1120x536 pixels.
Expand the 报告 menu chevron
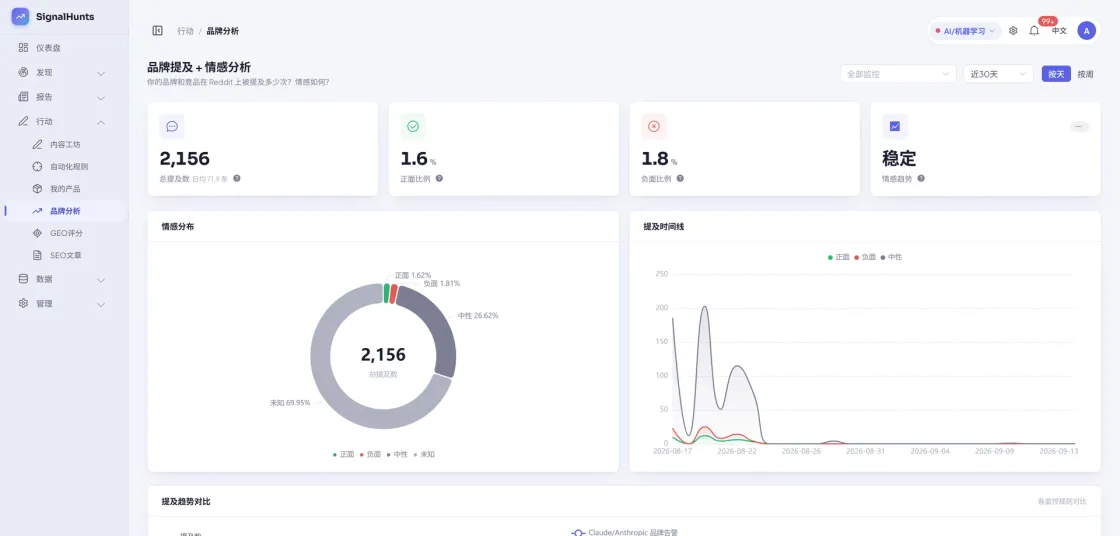[101, 97]
